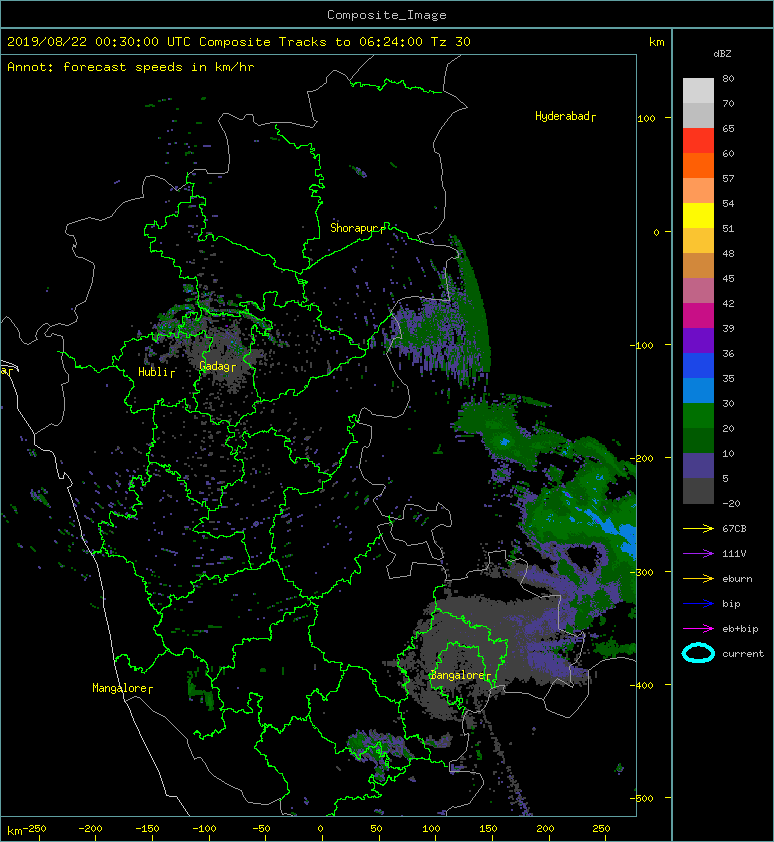Viewport: 774px width, 842px height.
Task: Select the bright orange swatch between 60 and 57
Action: [698, 166]
